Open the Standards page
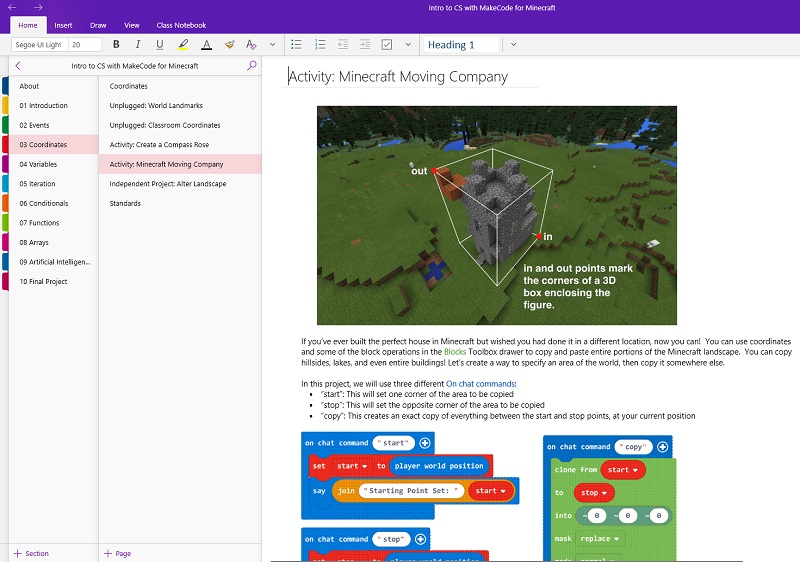This screenshot has height=562, width=800. (180, 203)
